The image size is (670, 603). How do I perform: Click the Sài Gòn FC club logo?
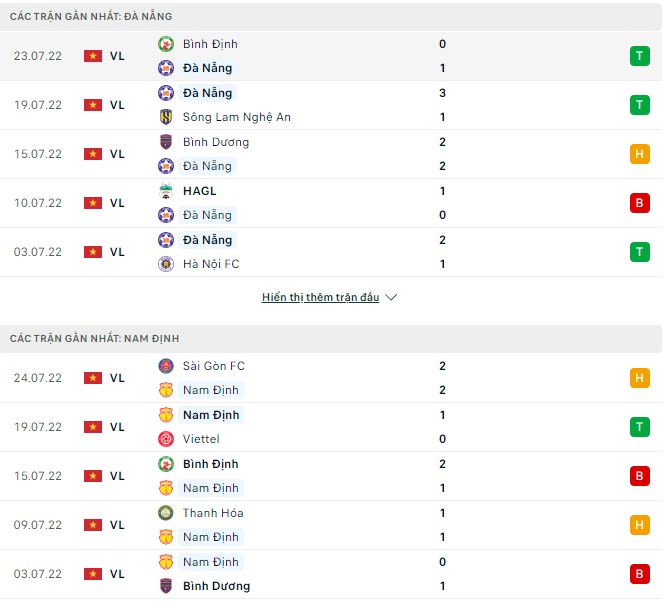[166, 366]
